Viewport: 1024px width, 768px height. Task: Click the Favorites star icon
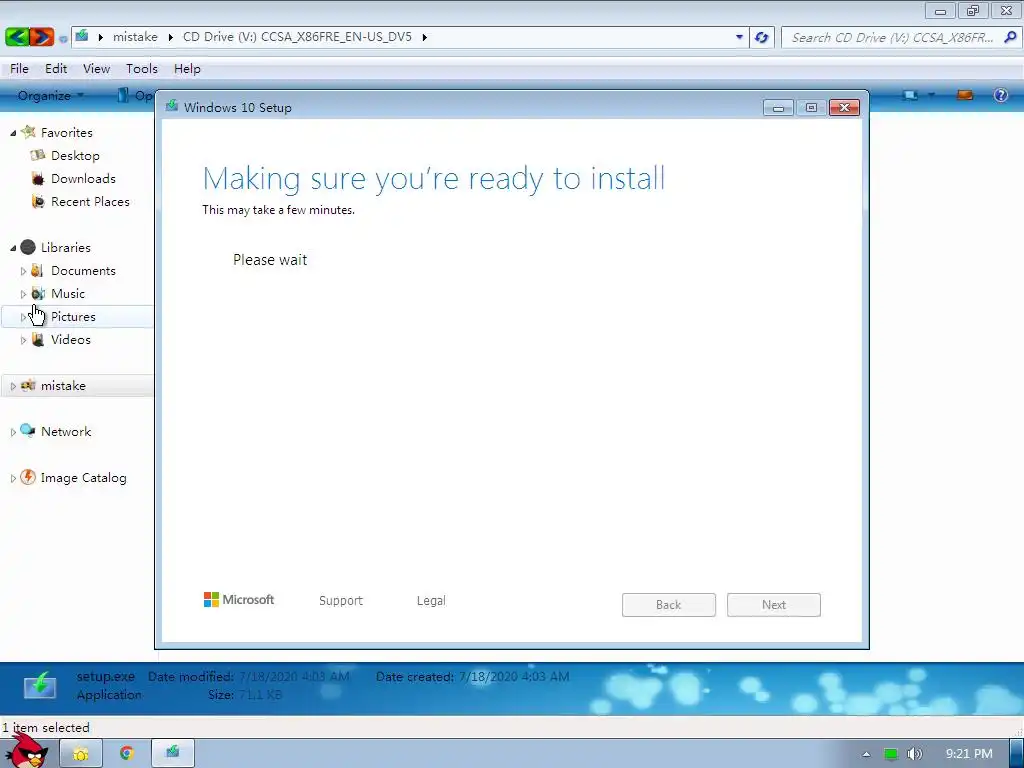pos(27,132)
